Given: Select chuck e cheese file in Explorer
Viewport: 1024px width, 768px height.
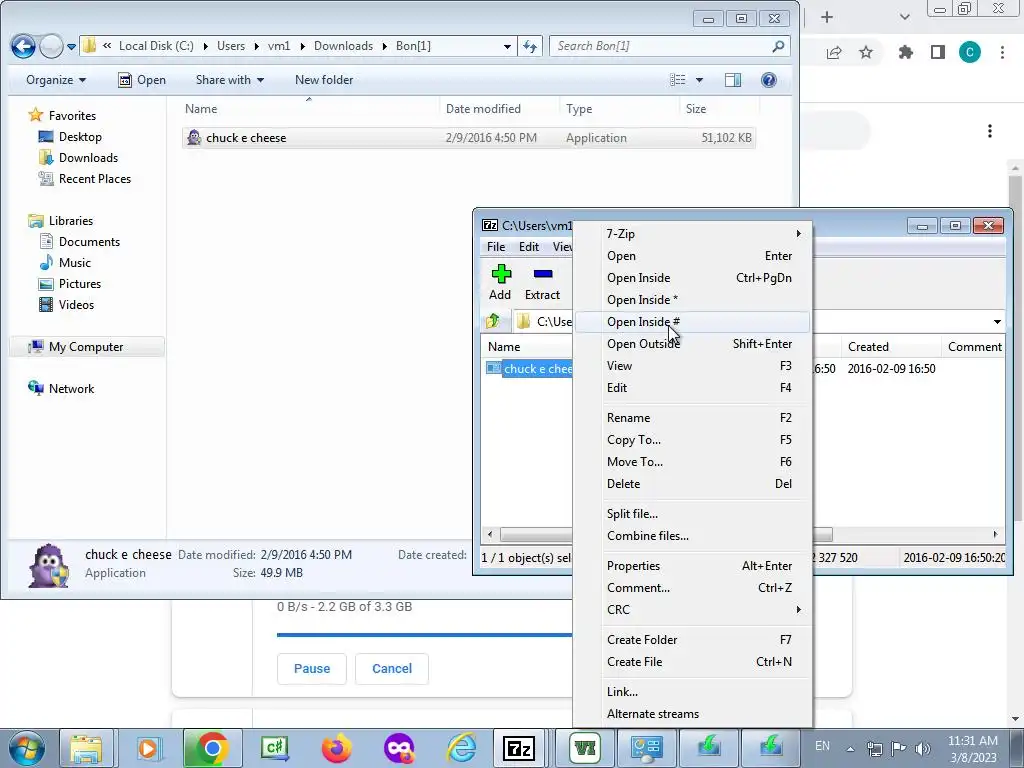Looking at the screenshot, I should tap(468, 138).
